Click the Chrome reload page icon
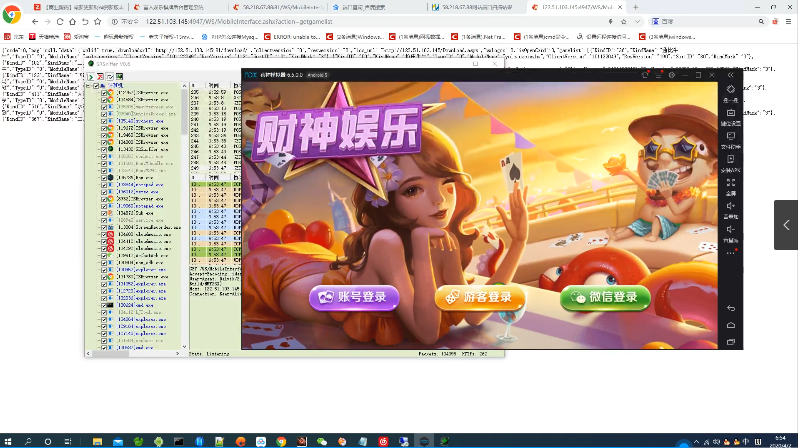Viewport: 798px width, 448px height. coord(62,20)
